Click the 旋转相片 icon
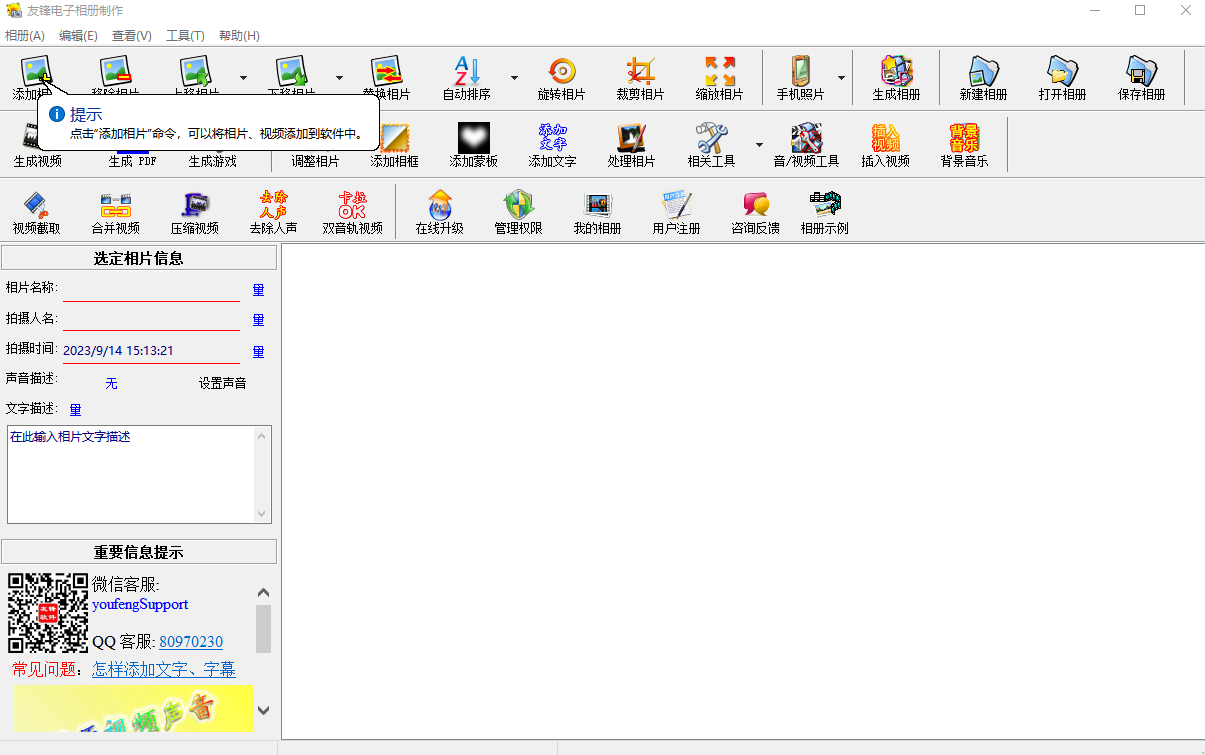Viewport: 1205px width, 755px height. tap(560, 77)
